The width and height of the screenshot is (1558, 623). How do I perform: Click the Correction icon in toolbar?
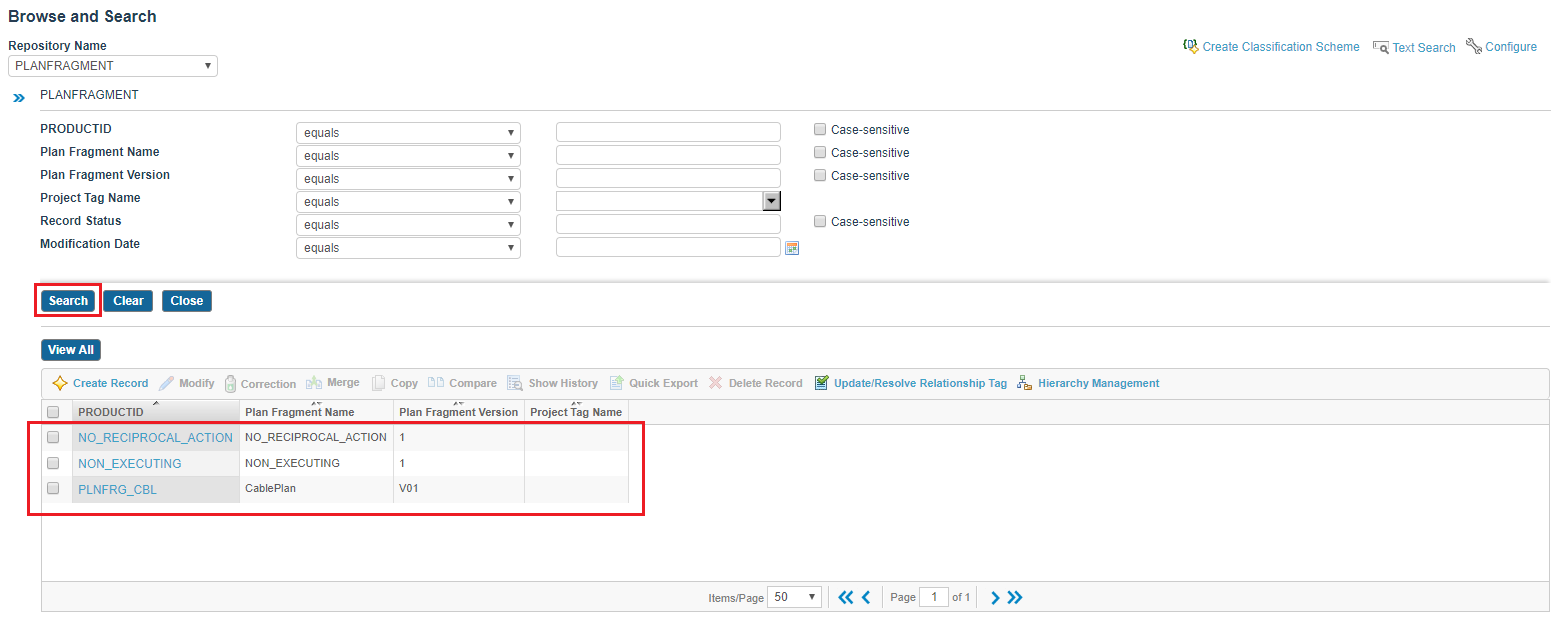[x=230, y=383]
